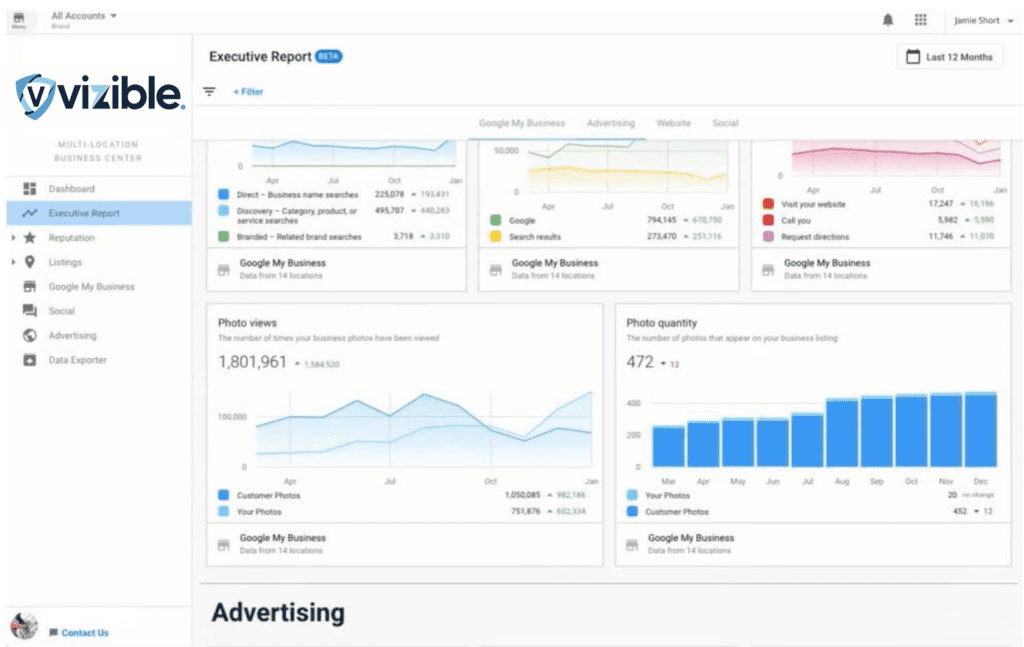Click the 794,145 Google views value
1024x647 pixels.
click(662, 220)
